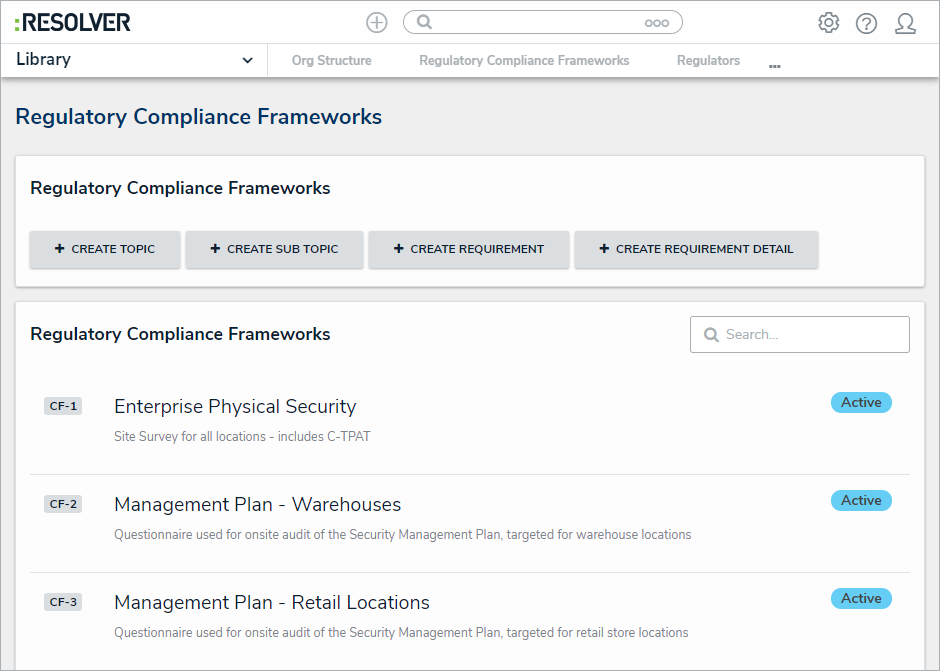Click the quick create plus icon
The height and width of the screenshot is (671, 940).
[377, 23]
